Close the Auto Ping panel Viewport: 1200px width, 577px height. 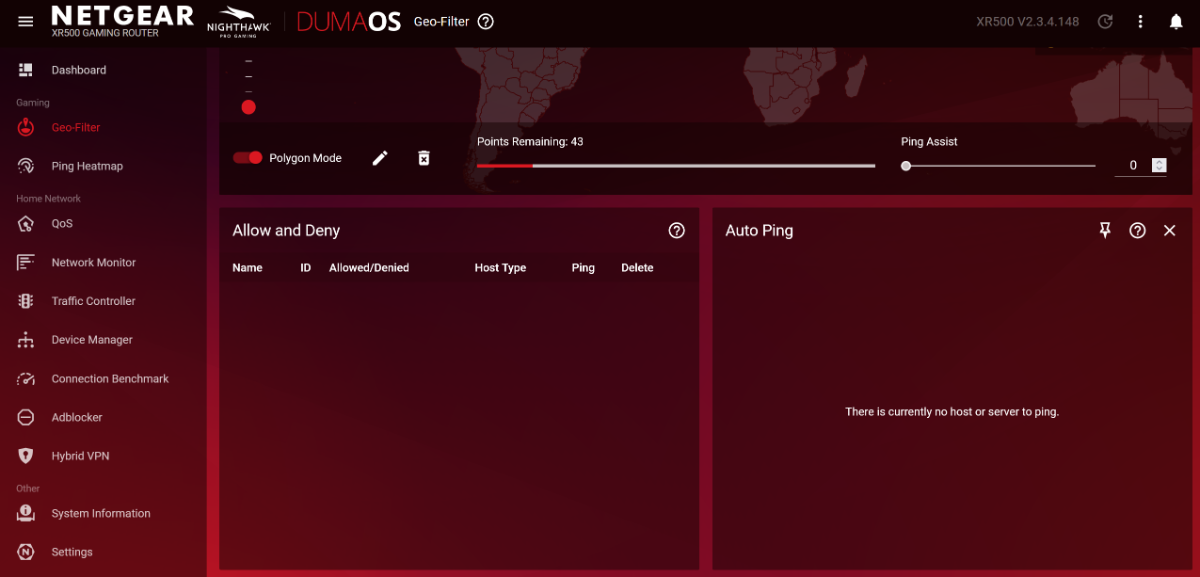1169,230
